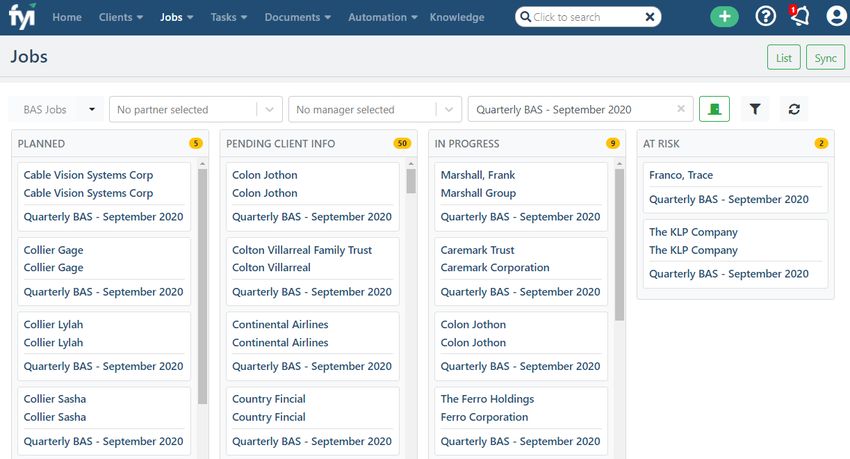Click the refresh jobs icon
Image resolution: width=850 pixels, height=459 pixels.
[x=794, y=109]
